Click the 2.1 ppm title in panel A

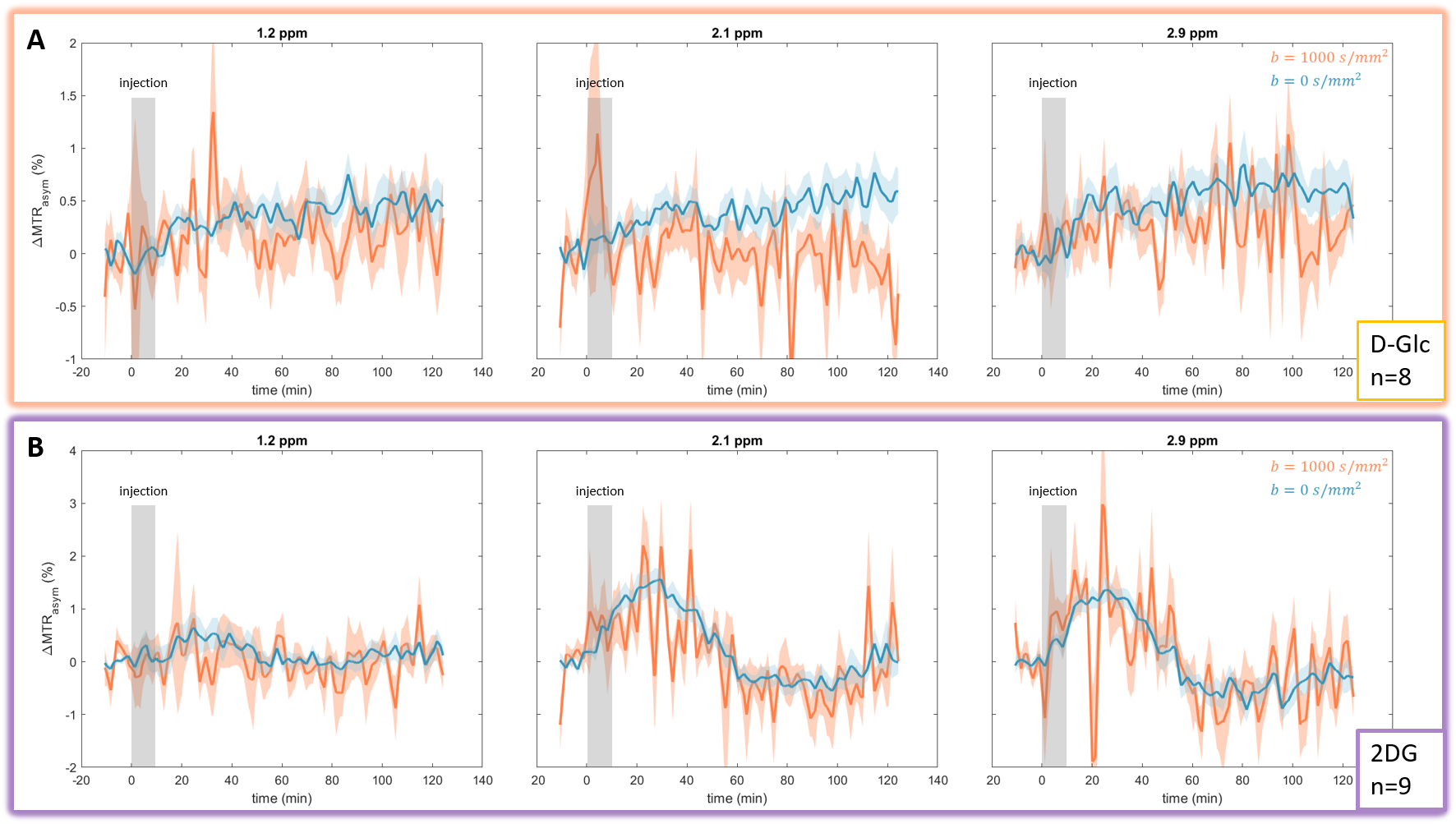pyautogui.click(x=737, y=34)
